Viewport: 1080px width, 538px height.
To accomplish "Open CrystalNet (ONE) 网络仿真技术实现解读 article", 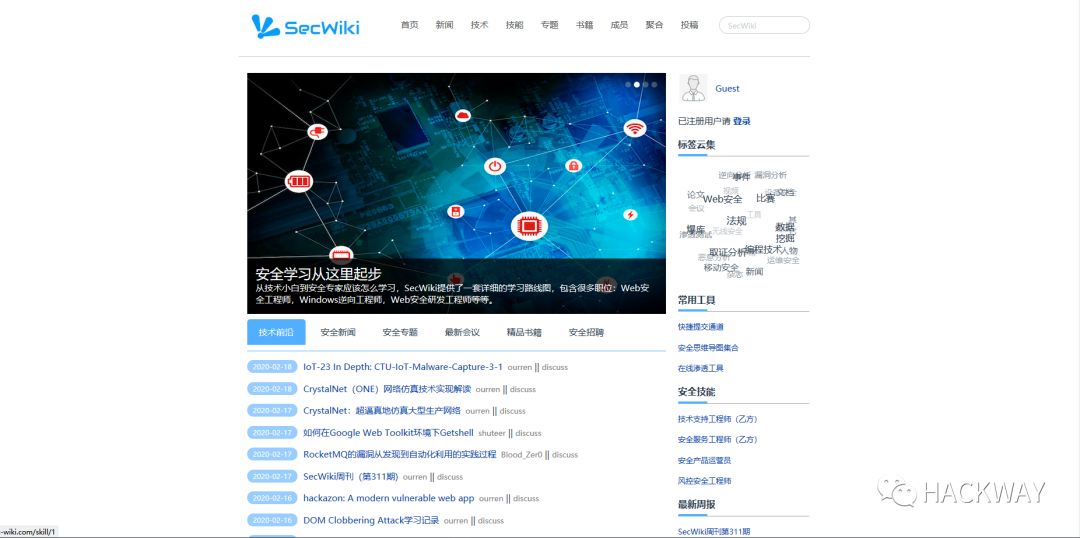I will 387,389.
